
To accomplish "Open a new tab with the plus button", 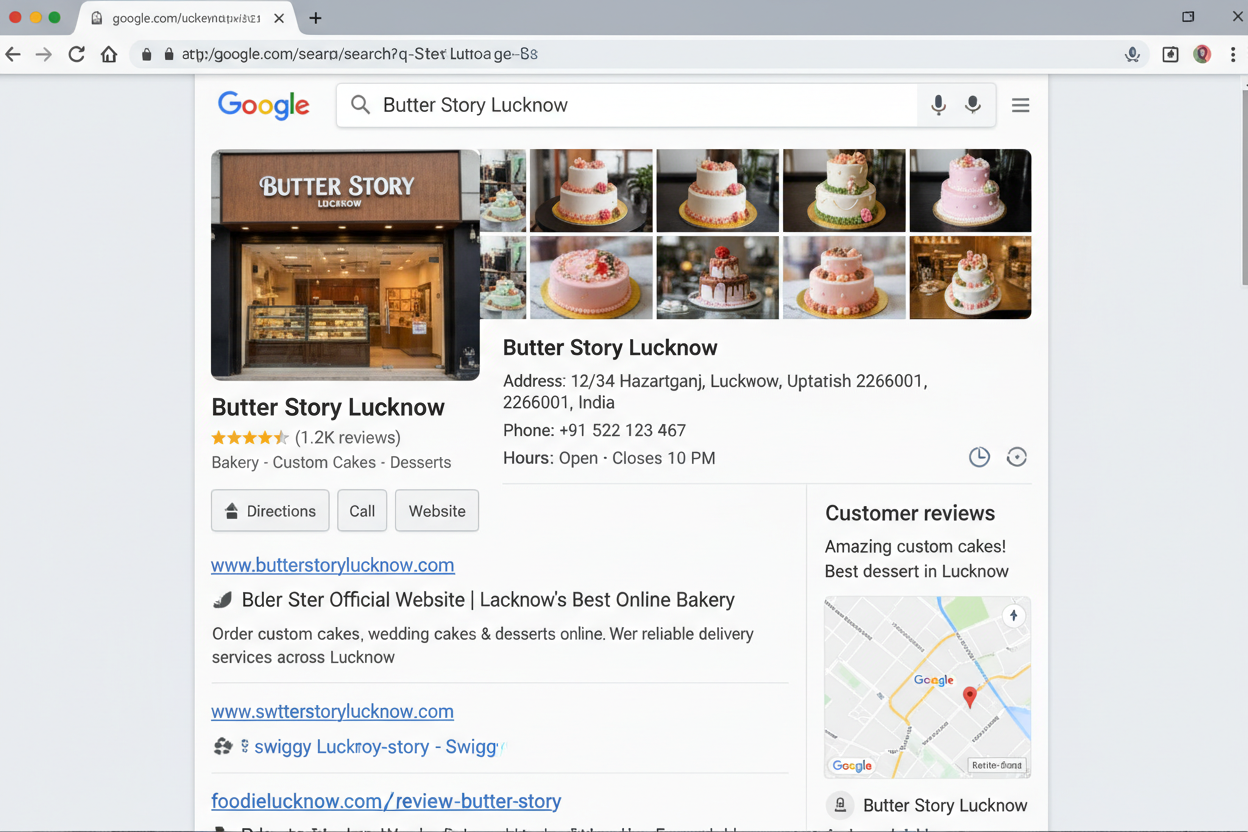I will [314, 17].
